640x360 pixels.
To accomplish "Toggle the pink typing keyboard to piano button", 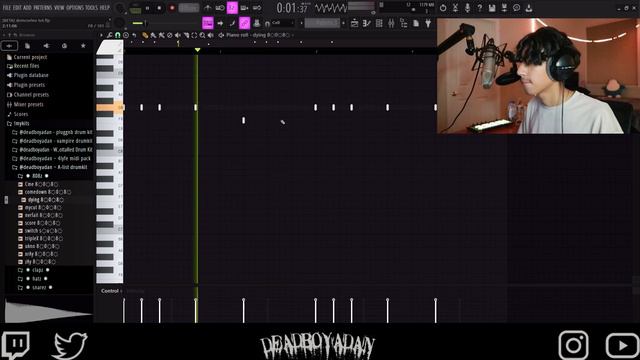I will pyautogui.click(x=208, y=23).
